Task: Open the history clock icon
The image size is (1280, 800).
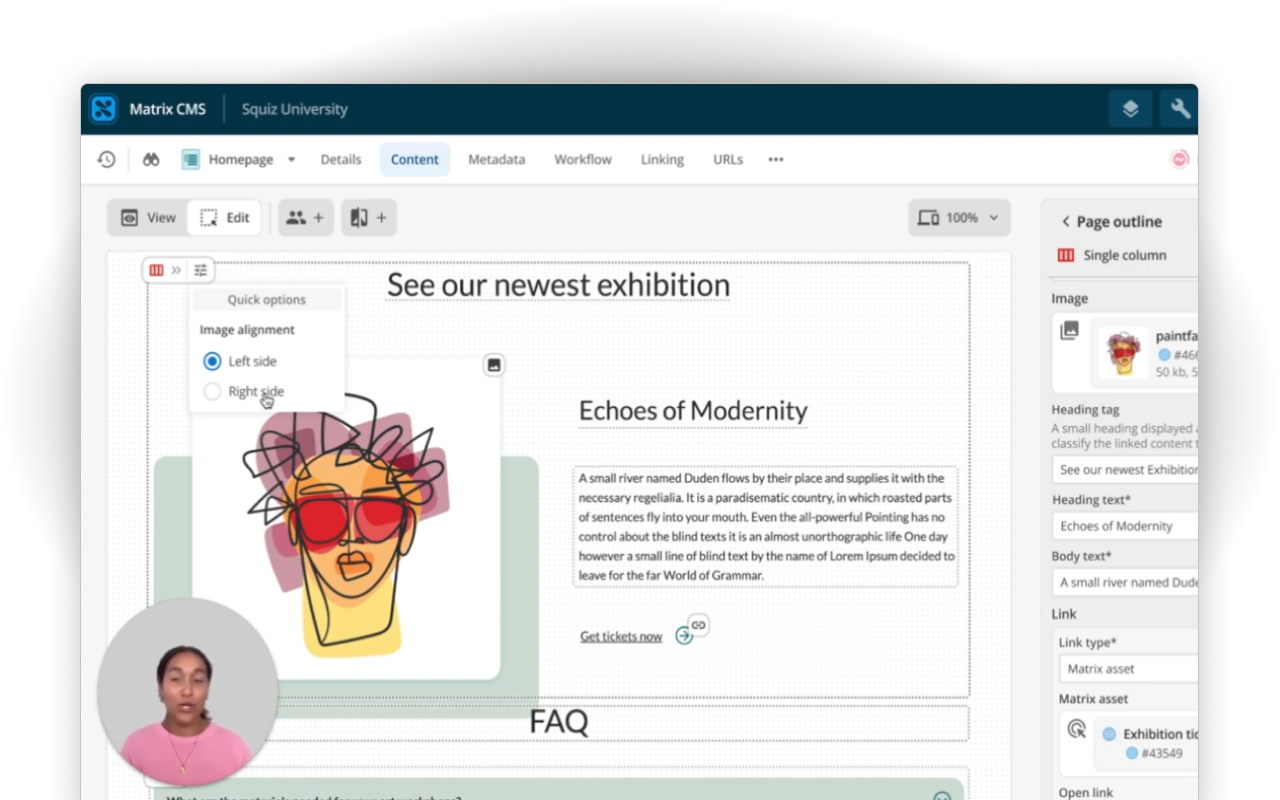Action: click(x=107, y=159)
